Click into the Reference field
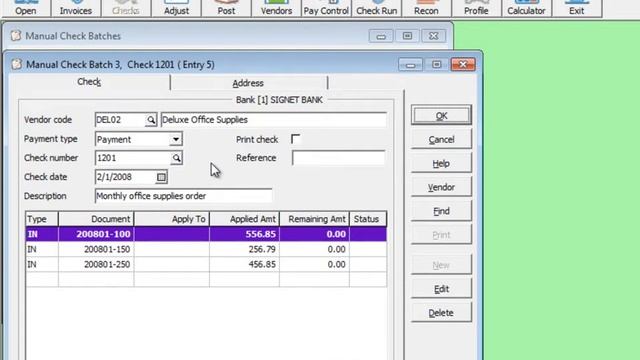Viewport: 640px width, 360px height. pos(338,158)
